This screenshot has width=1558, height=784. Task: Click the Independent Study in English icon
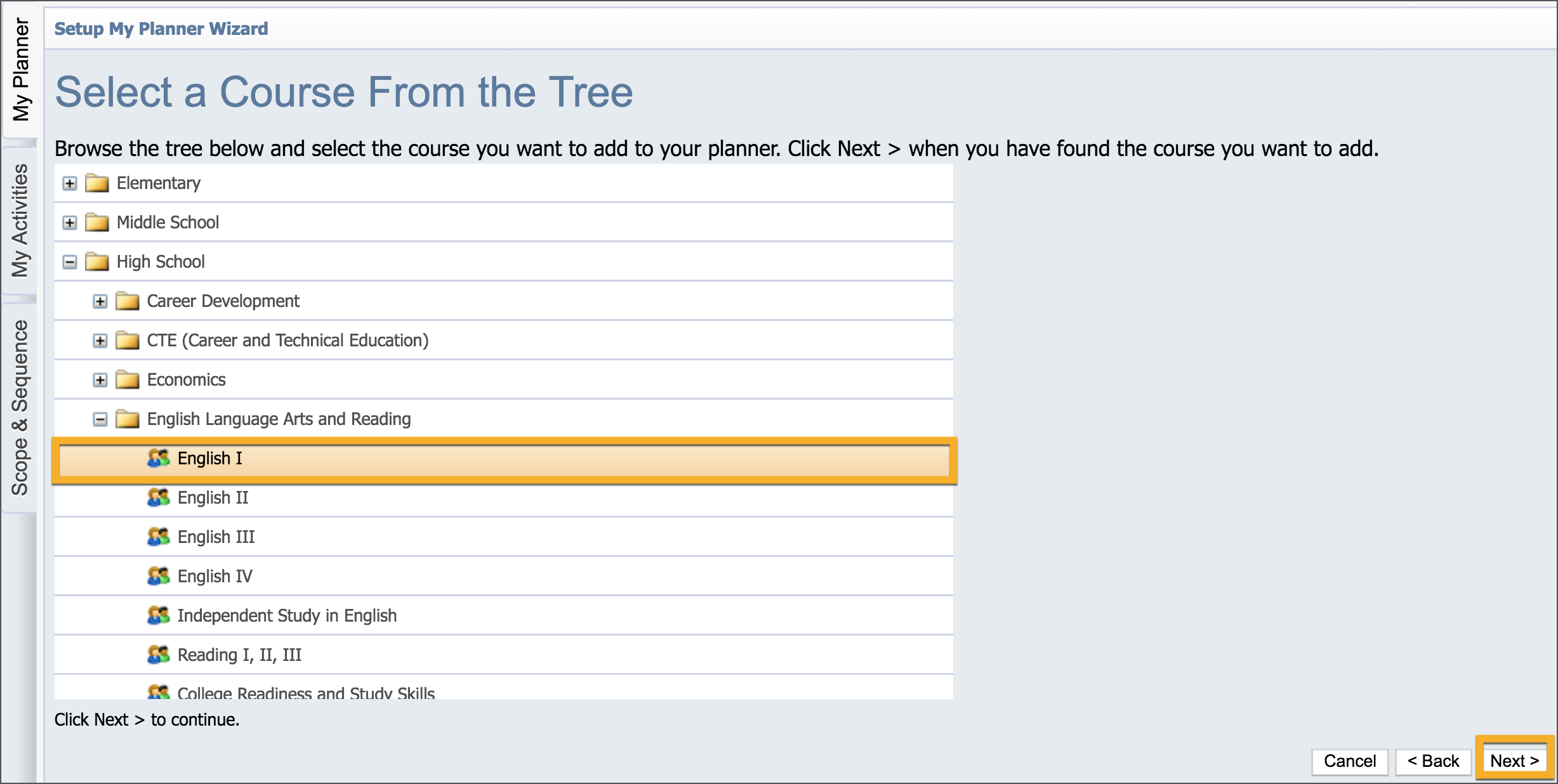tap(158, 615)
